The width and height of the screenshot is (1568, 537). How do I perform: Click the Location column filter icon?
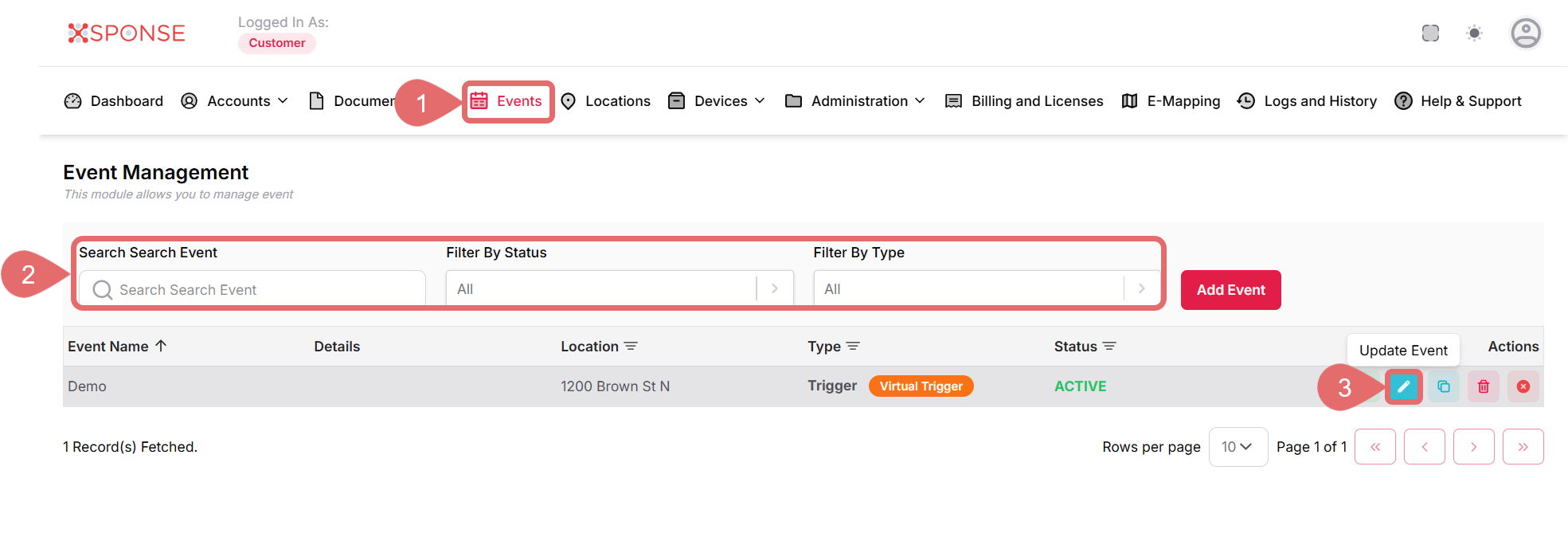pyautogui.click(x=631, y=347)
